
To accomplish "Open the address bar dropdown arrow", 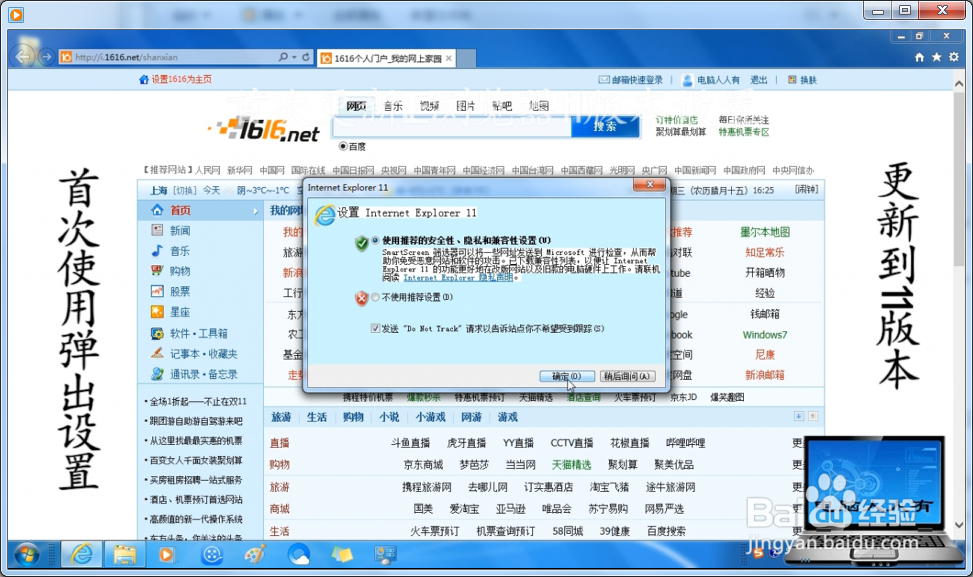I will 294,57.
